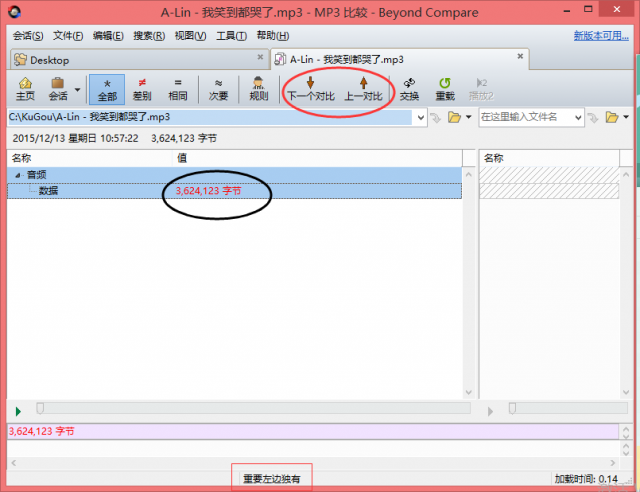Click the right audio position slider handle
640x492 pixels.
pyautogui.click(x=512, y=408)
